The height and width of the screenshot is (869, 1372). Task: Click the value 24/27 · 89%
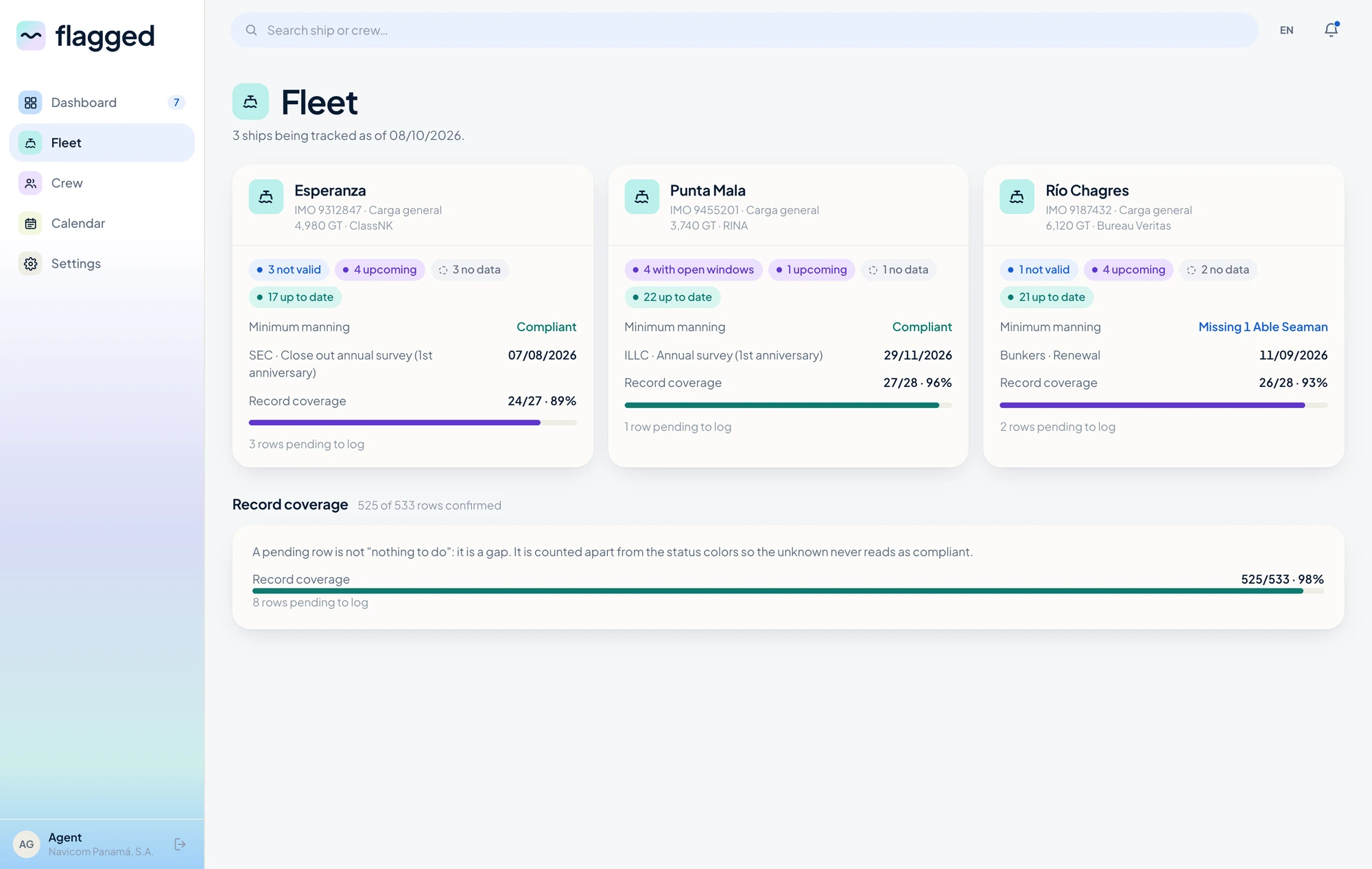[542, 401]
